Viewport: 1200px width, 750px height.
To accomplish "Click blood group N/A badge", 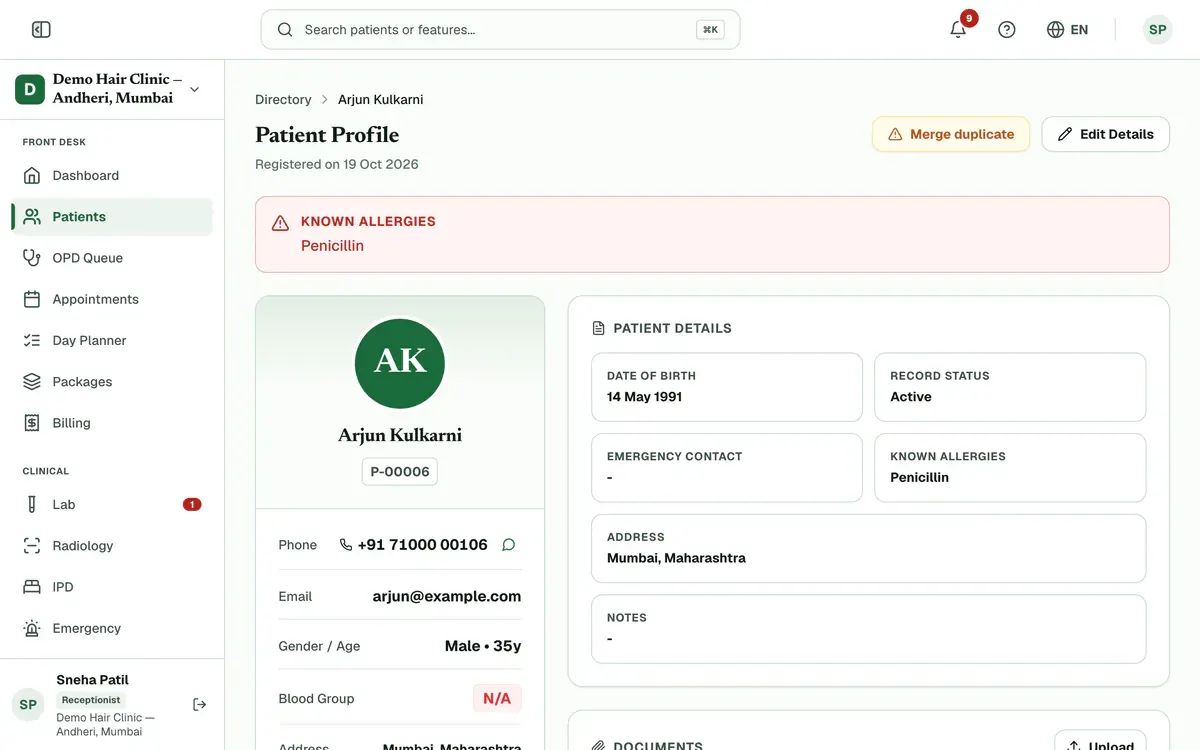I will point(497,699).
